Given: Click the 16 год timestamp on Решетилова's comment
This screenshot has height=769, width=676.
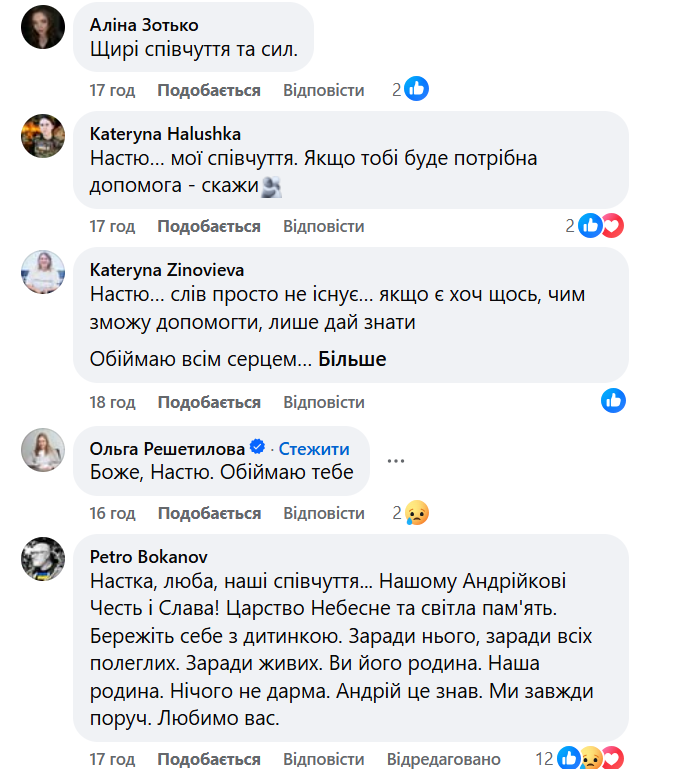Looking at the screenshot, I should [x=112, y=513].
